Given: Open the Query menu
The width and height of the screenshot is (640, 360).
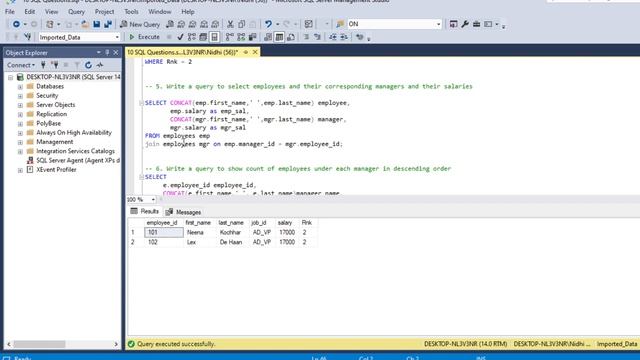Looking at the screenshot, I should tap(76, 12).
